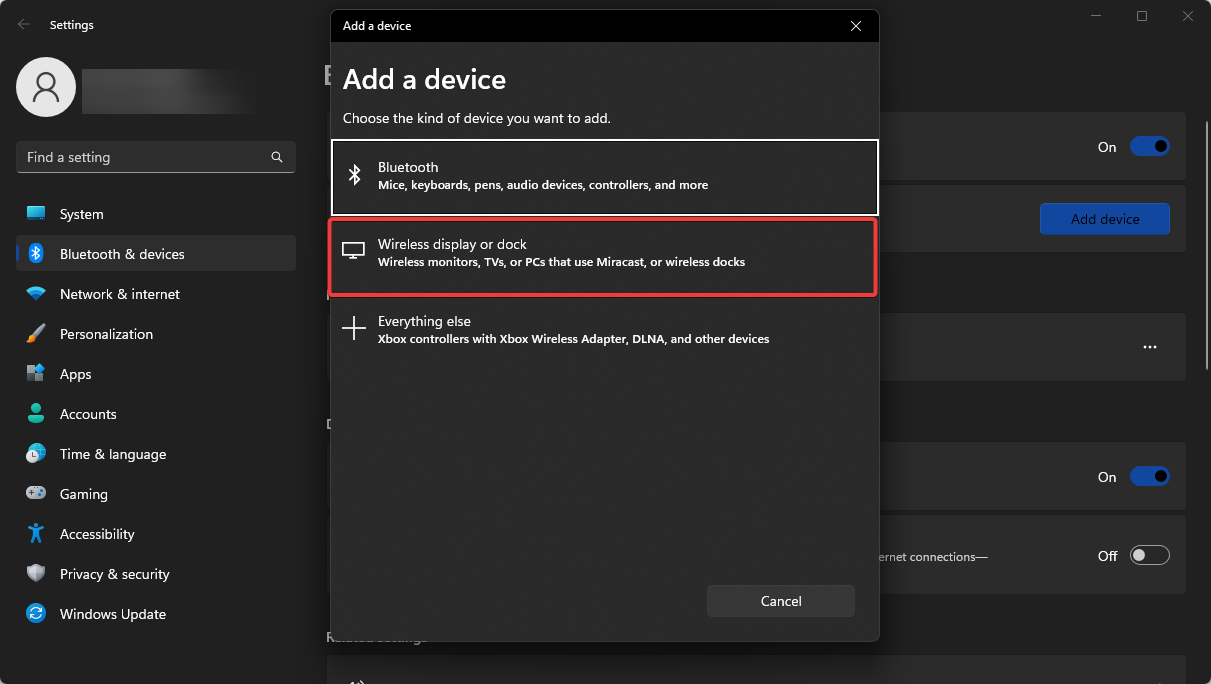Click the Network wifi icon in sidebar
Screen dimensions: 1211x684
[x=36, y=294]
